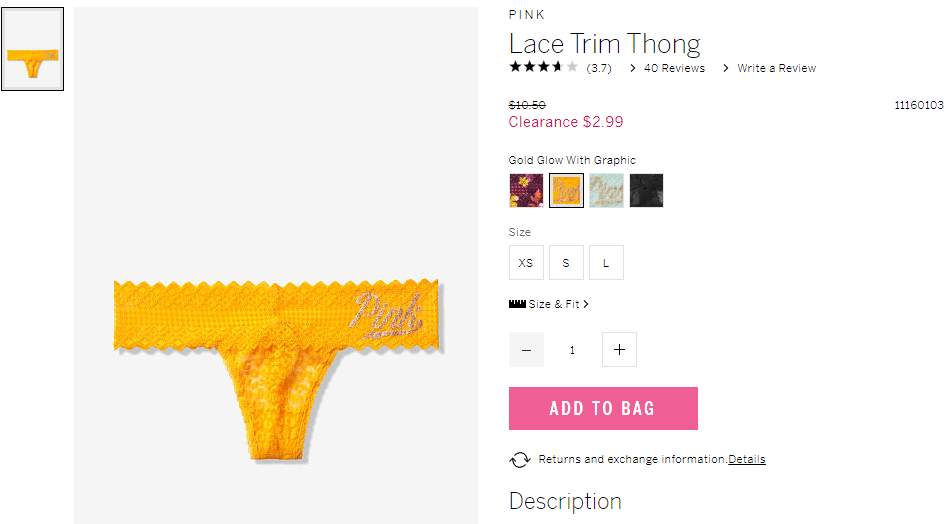This screenshot has height=524, width=946.
Task: Edit the quantity field showing 1
Action: click(573, 350)
